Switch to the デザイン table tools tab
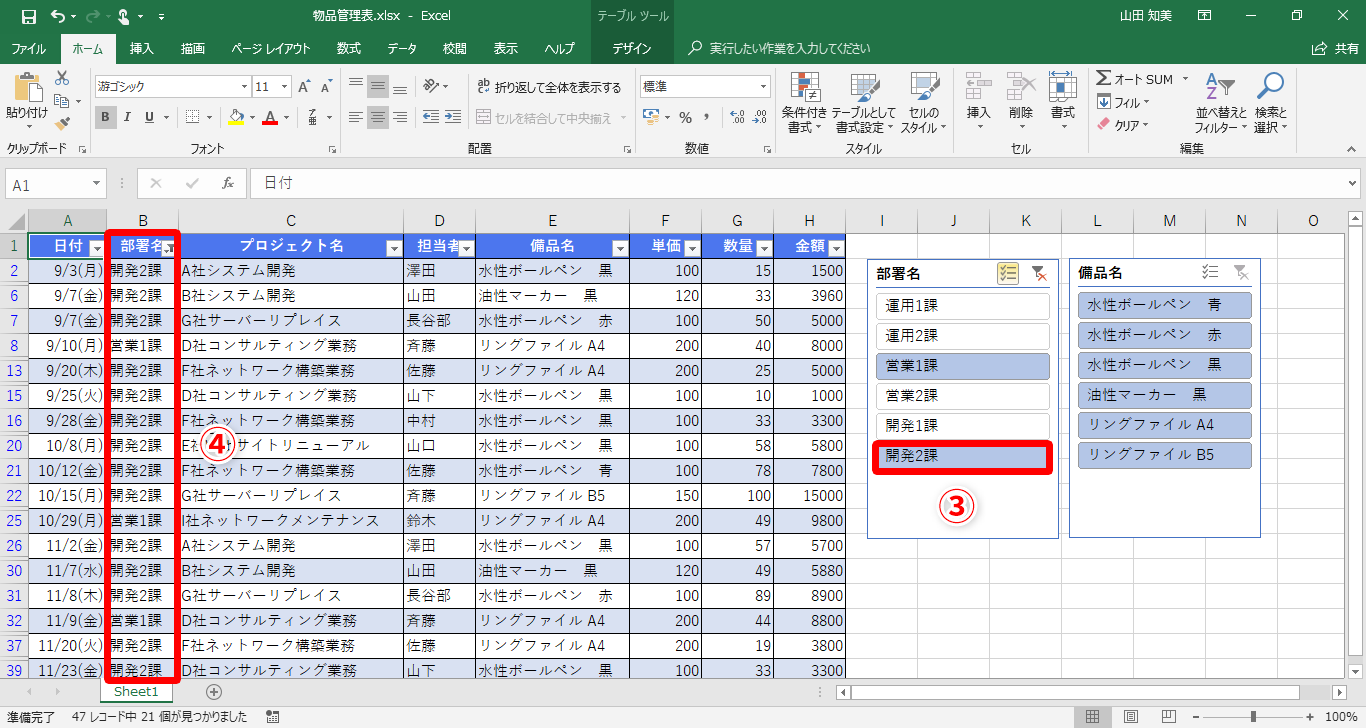 tap(632, 48)
